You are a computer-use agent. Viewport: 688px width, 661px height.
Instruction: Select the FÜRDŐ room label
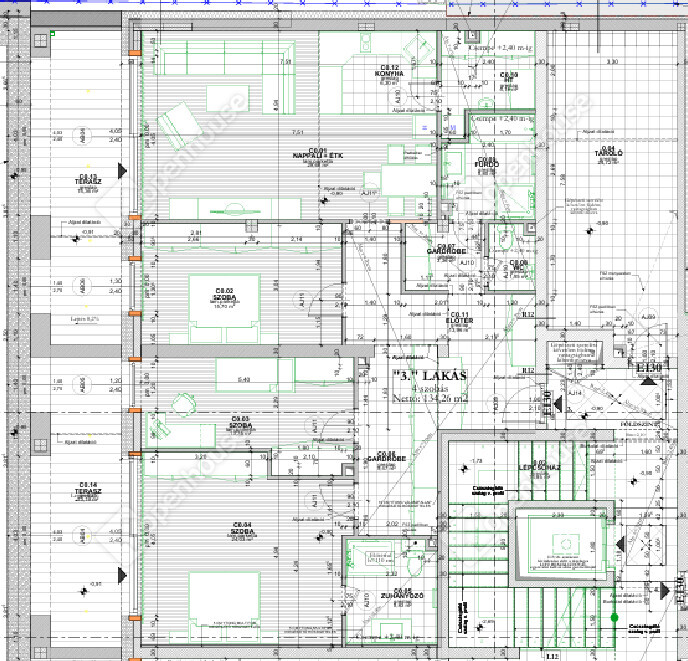coord(488,165)
